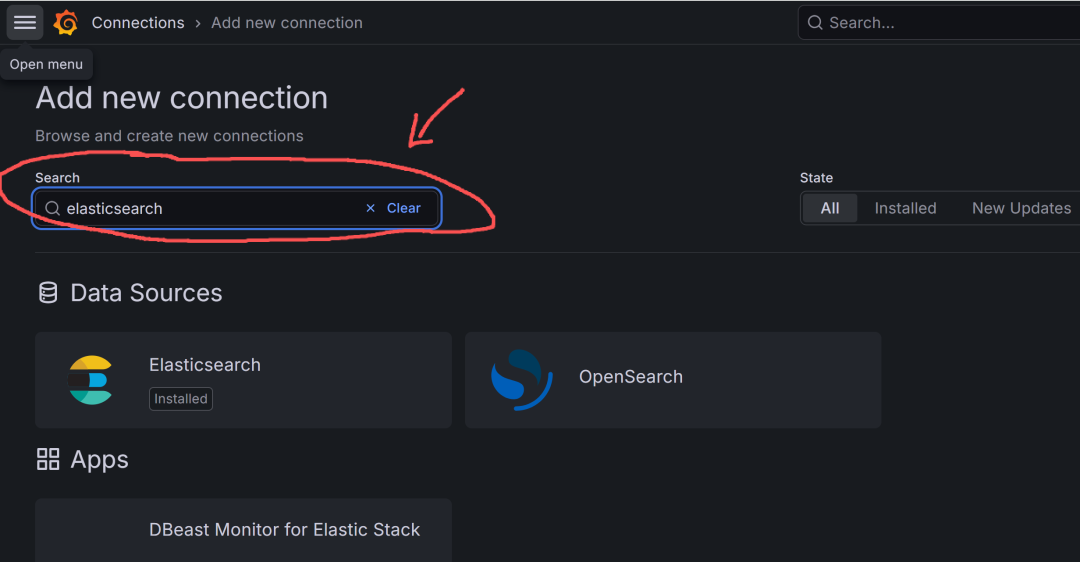Click the Add new connection page title

coord(181,98)
